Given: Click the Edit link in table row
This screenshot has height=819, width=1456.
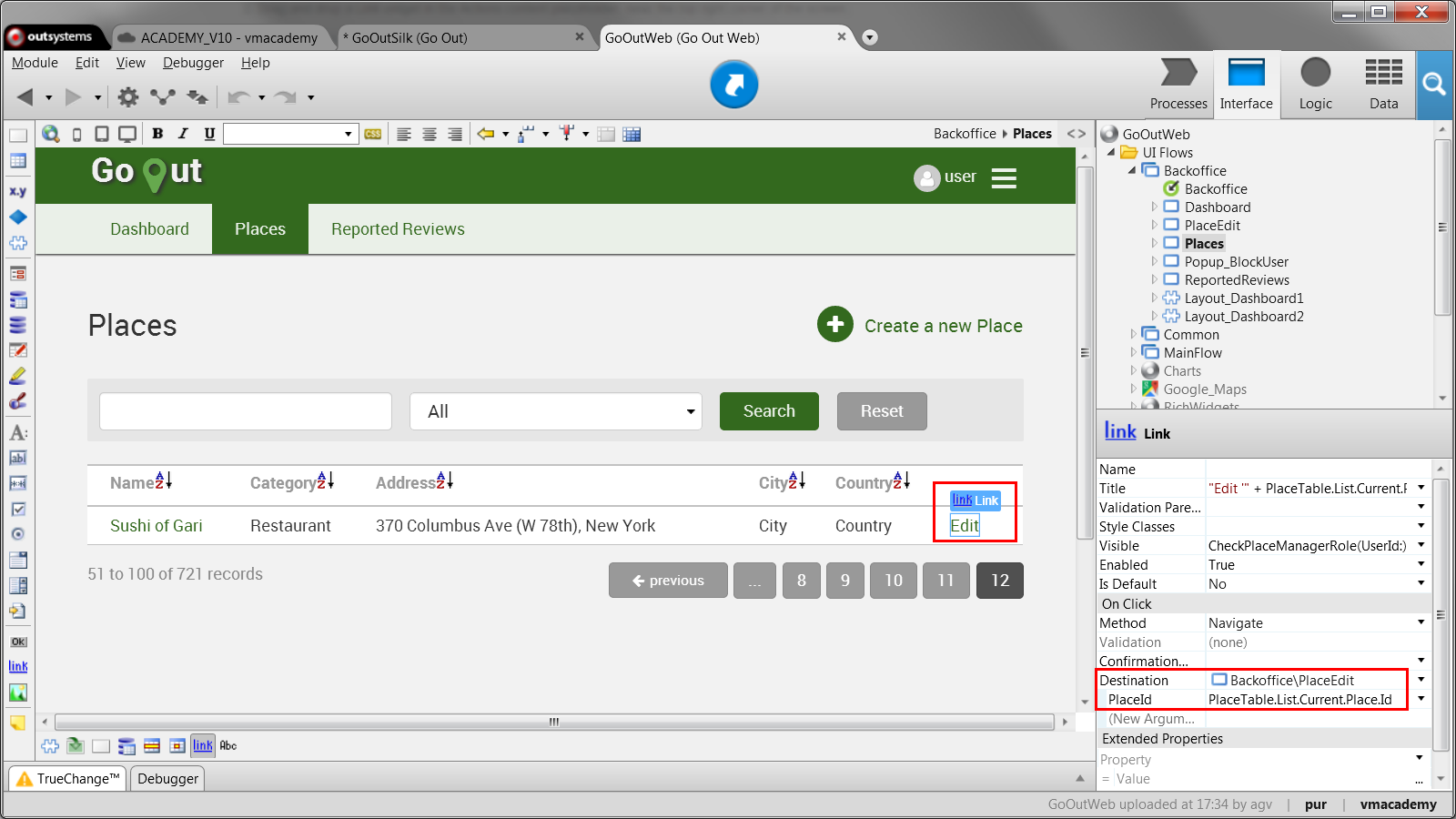Looking at the screenshot, I should pyautogui.click(x=965, y=526).
